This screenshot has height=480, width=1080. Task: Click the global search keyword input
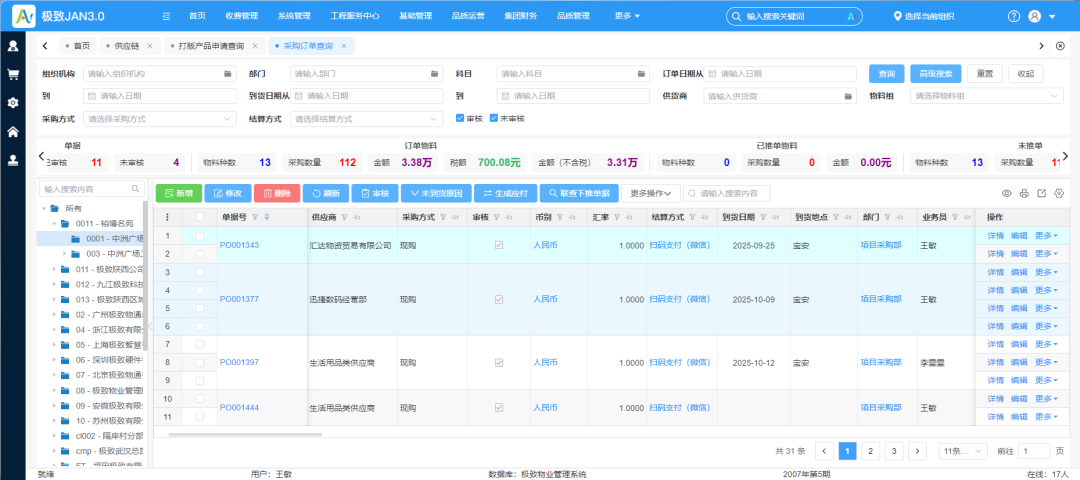tap(795, 16)
